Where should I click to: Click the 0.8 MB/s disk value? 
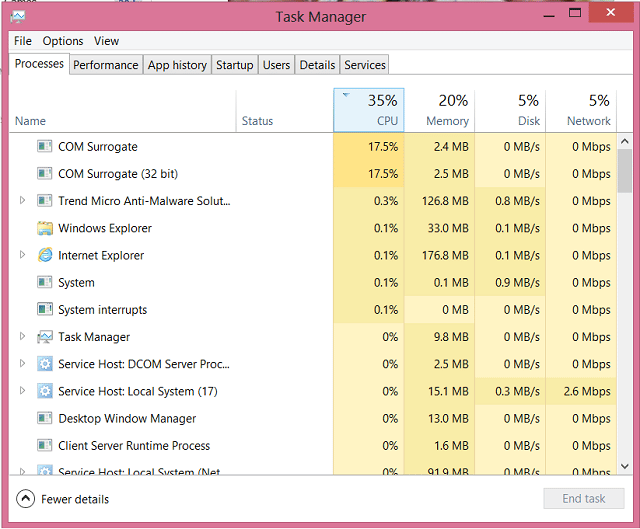click(x=518, y=201)
